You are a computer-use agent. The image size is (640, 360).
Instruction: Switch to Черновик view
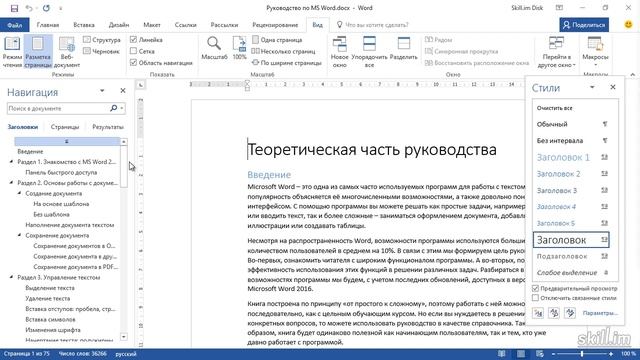point(101,51)
